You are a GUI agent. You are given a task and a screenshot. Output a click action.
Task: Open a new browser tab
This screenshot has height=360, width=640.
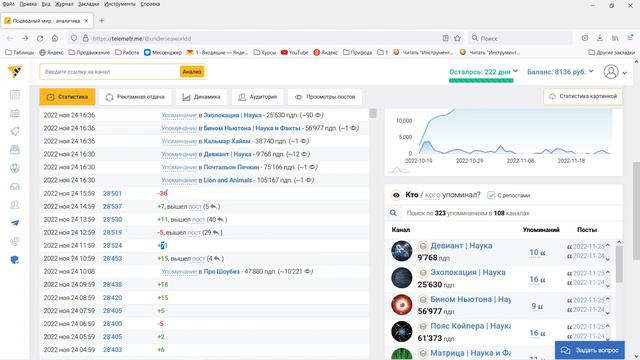[x=102, y=20]
